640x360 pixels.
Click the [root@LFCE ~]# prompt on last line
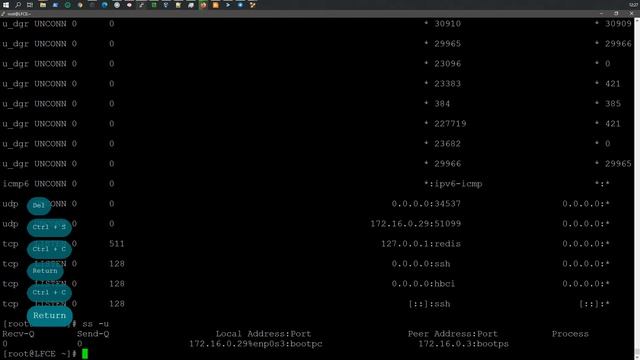point(40,354)
